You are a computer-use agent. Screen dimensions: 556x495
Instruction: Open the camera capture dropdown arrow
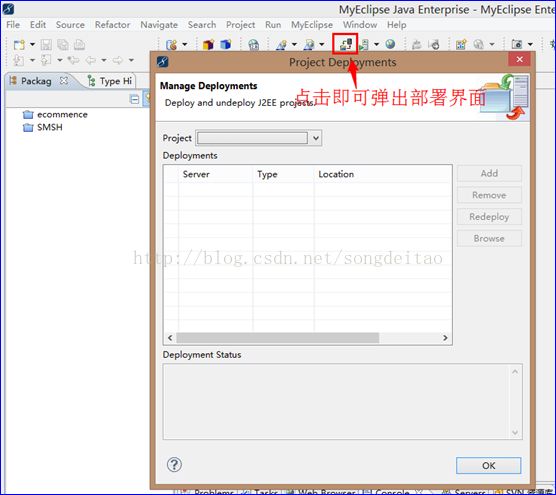[530, 45]
